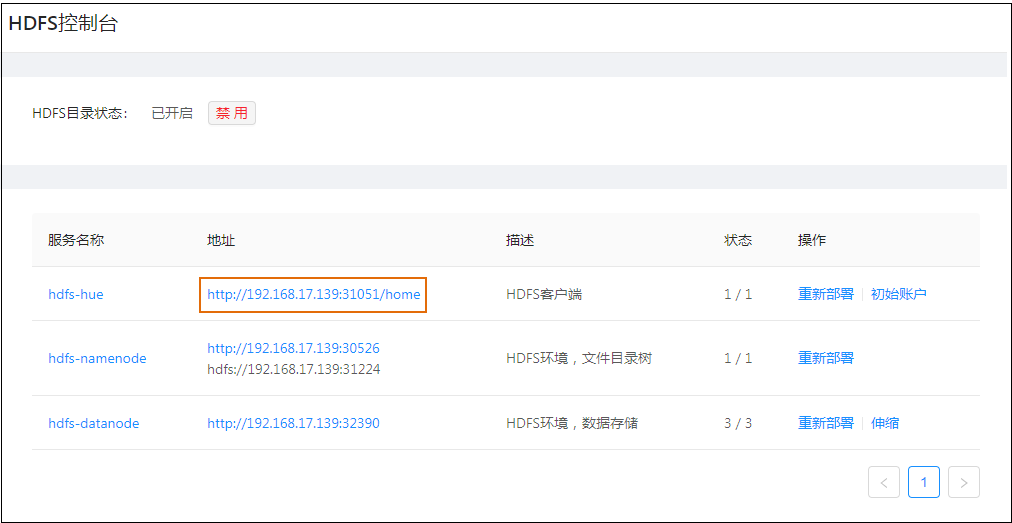The height and width of the screenshot is (523, 1012).
Task: Open the namenode http address on port 30526
Action: [293, 348]
